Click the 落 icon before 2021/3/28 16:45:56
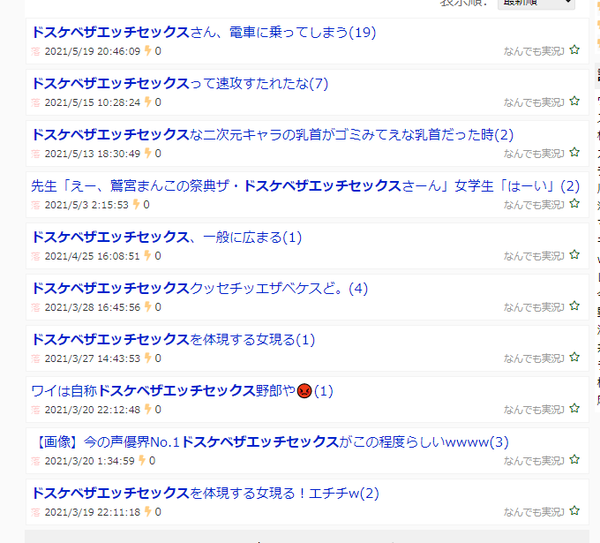The width and height of the screenshot is (600, 543). point(36,307)
